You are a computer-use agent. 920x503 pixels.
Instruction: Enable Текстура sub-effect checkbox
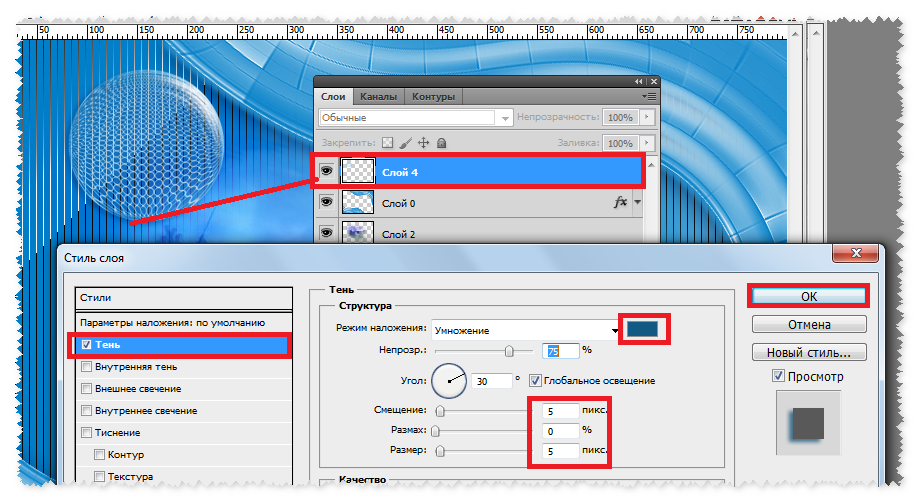coord(100,476)
